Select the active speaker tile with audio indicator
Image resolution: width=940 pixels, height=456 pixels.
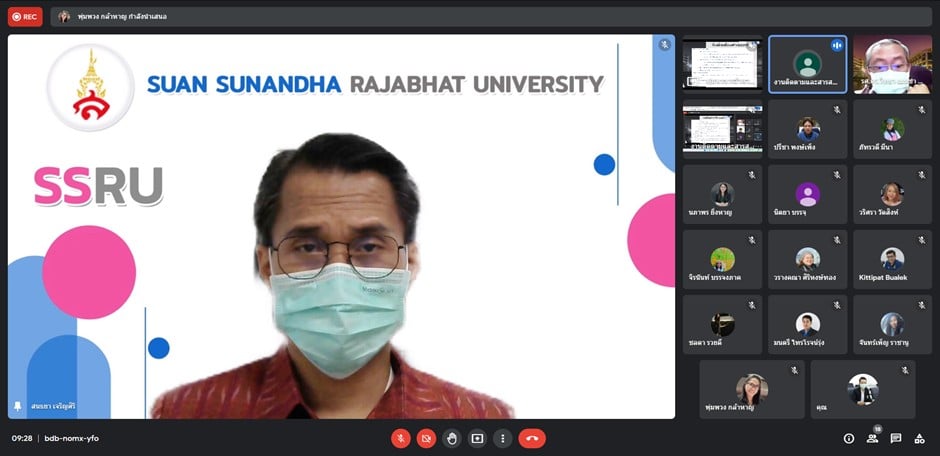click(807, 64)
